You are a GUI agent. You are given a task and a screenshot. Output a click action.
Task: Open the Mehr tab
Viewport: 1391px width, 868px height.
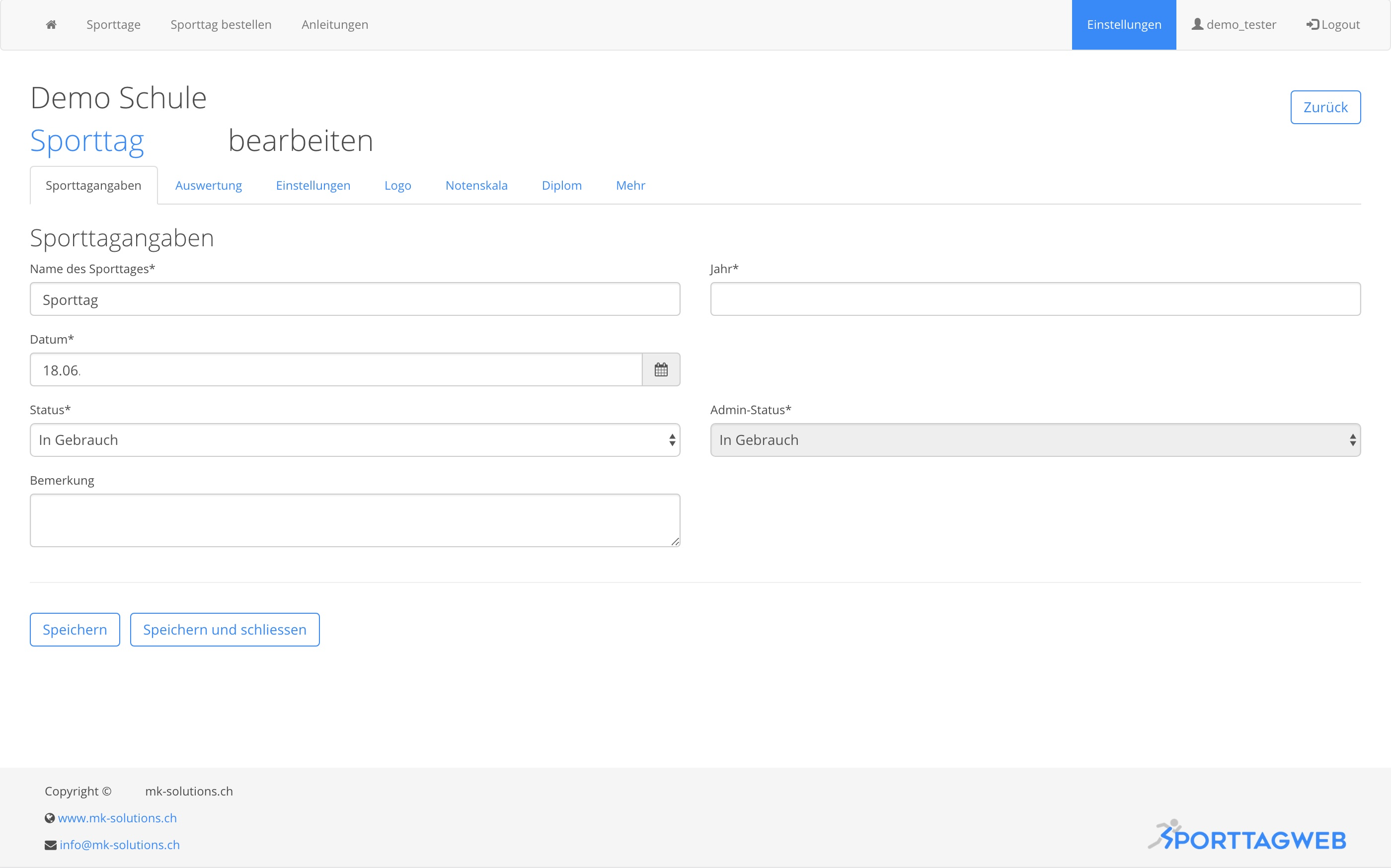coord(630,185)
